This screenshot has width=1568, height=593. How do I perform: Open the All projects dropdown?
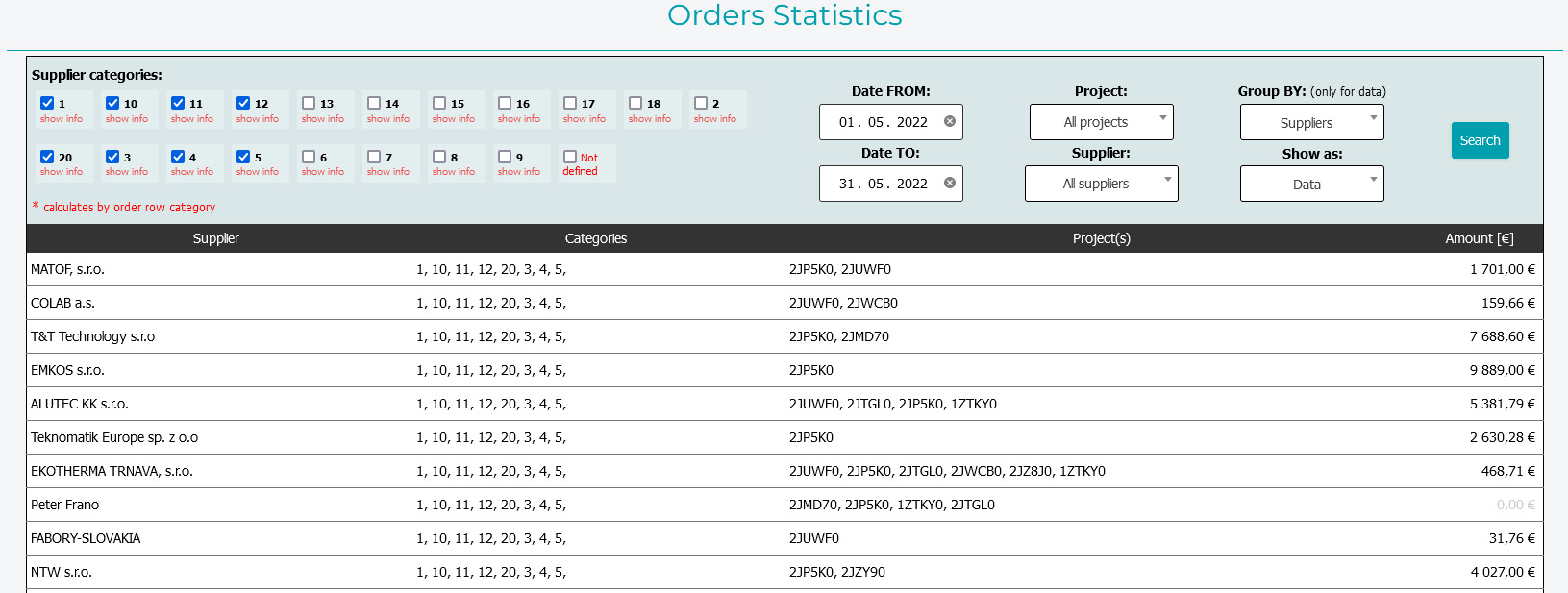pyautogui.click(x=1101, y=122)
